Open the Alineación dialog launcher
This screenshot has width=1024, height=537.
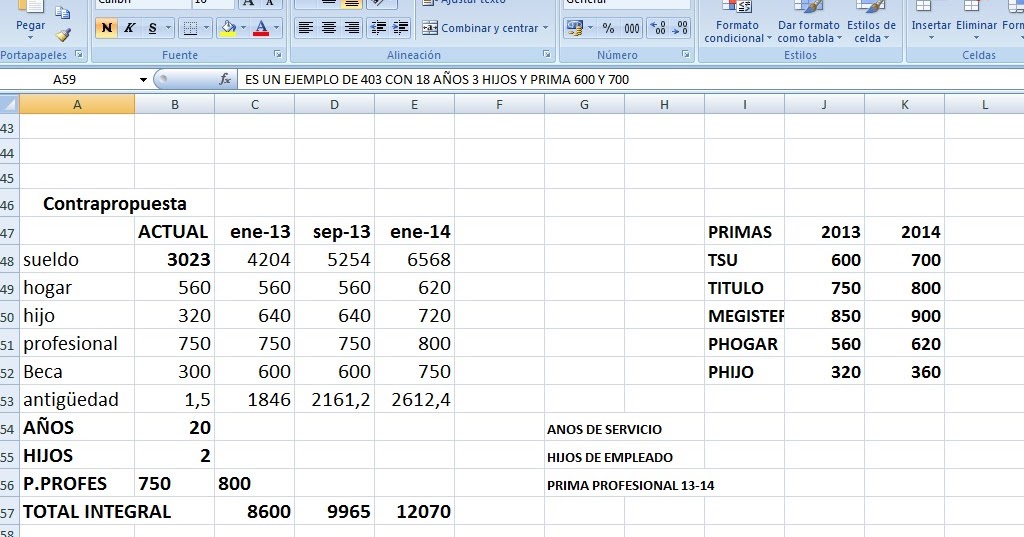547,54
